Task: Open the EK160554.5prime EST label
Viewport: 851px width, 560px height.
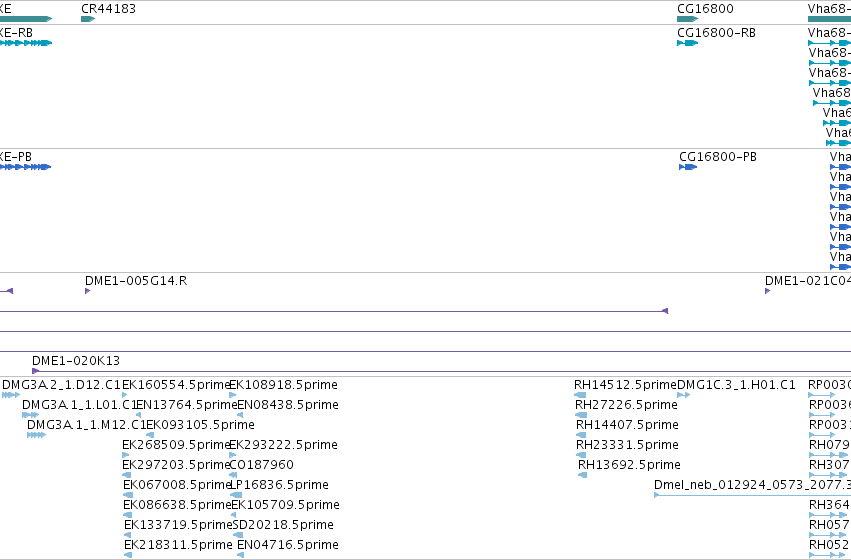Action: tap(176, 385)
